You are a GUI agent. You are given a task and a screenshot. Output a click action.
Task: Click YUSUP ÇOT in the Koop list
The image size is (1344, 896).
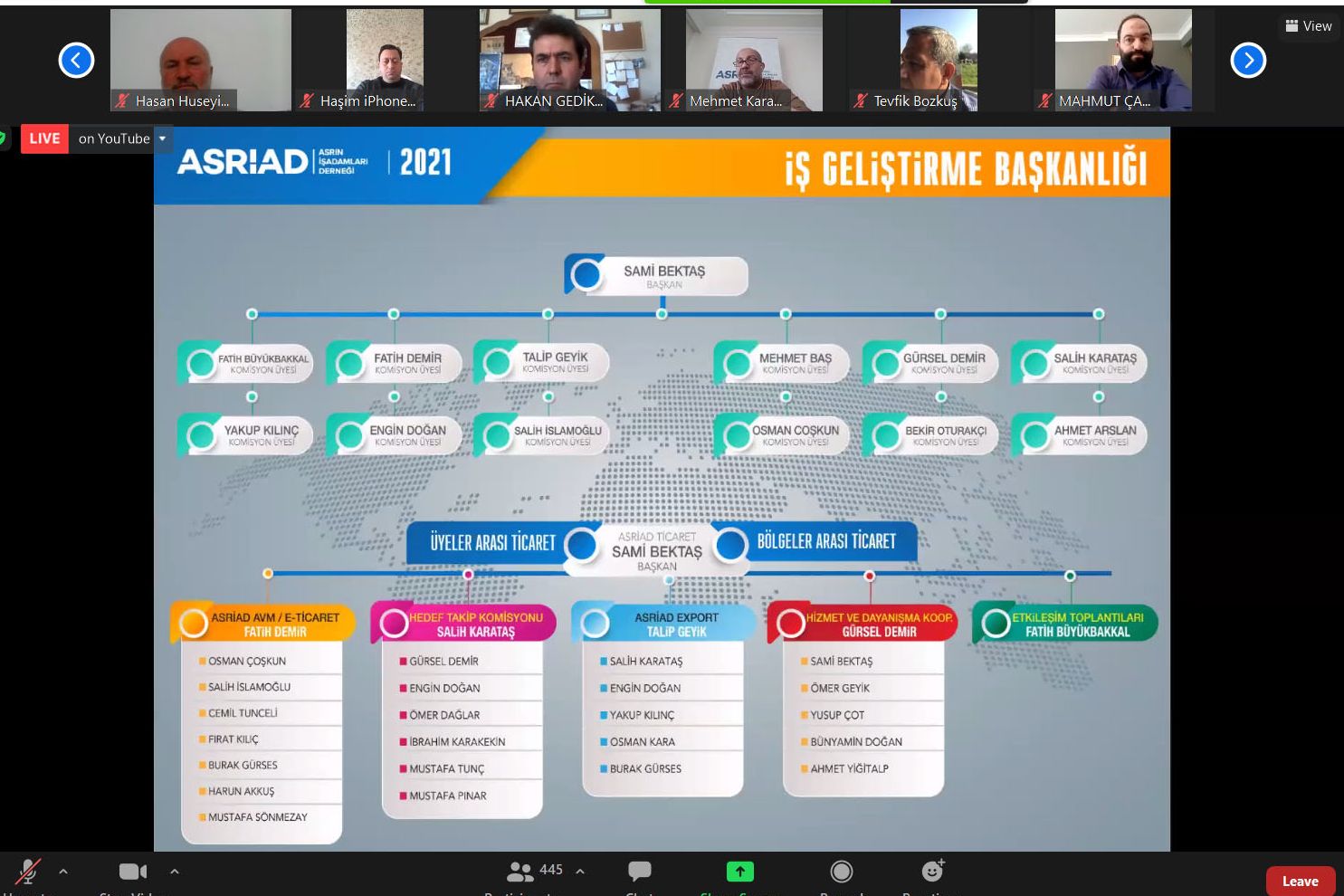[x=837, y=715]
